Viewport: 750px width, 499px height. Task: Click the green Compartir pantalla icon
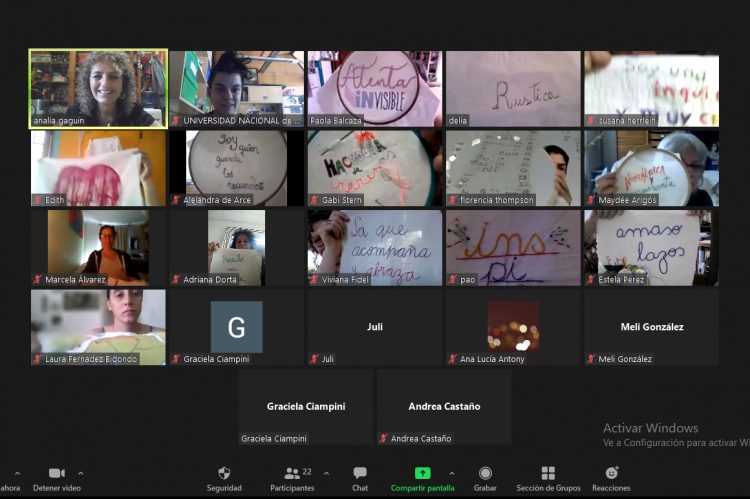[x=423, y=473]
